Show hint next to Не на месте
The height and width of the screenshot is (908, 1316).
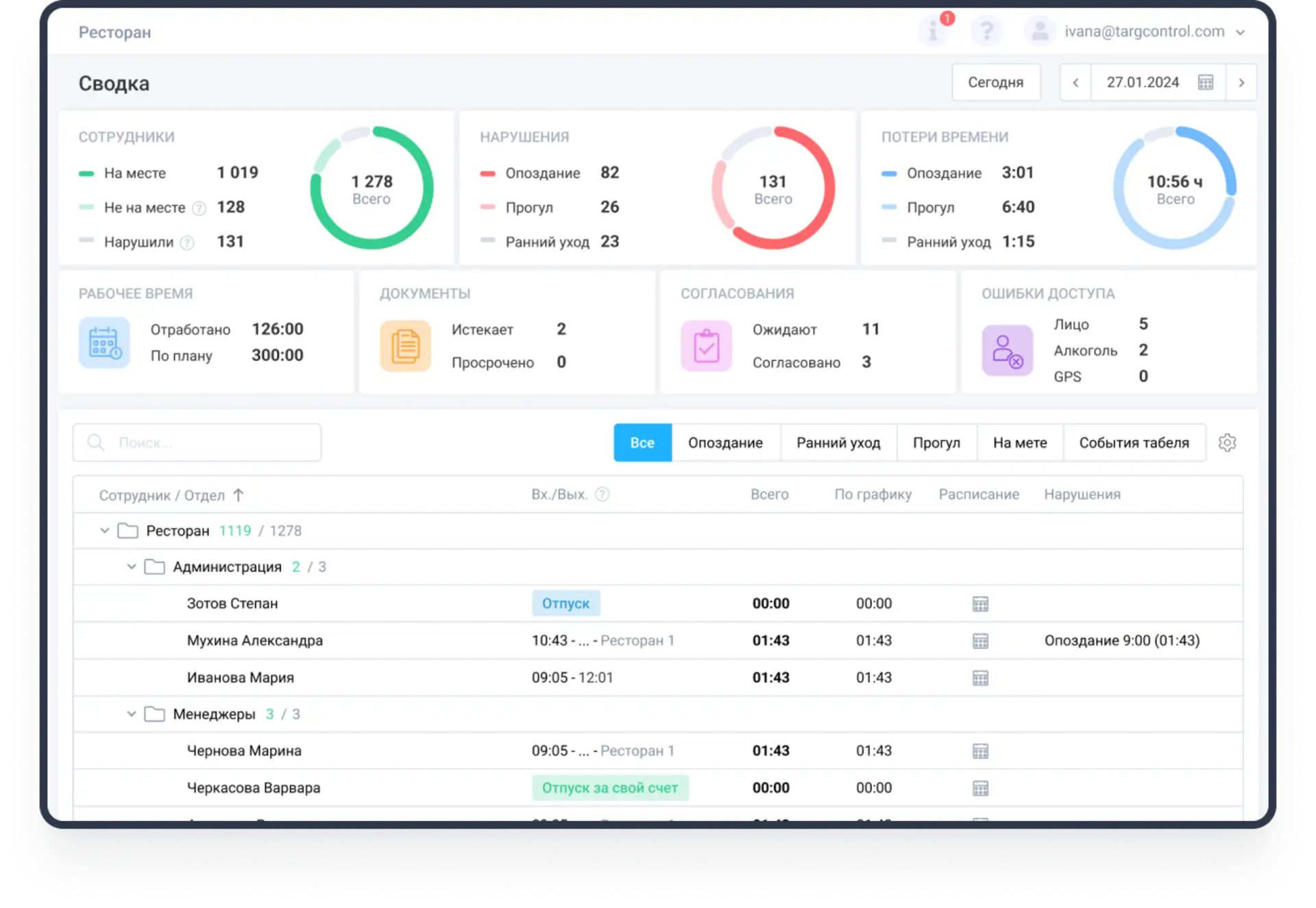coord(199,208)
